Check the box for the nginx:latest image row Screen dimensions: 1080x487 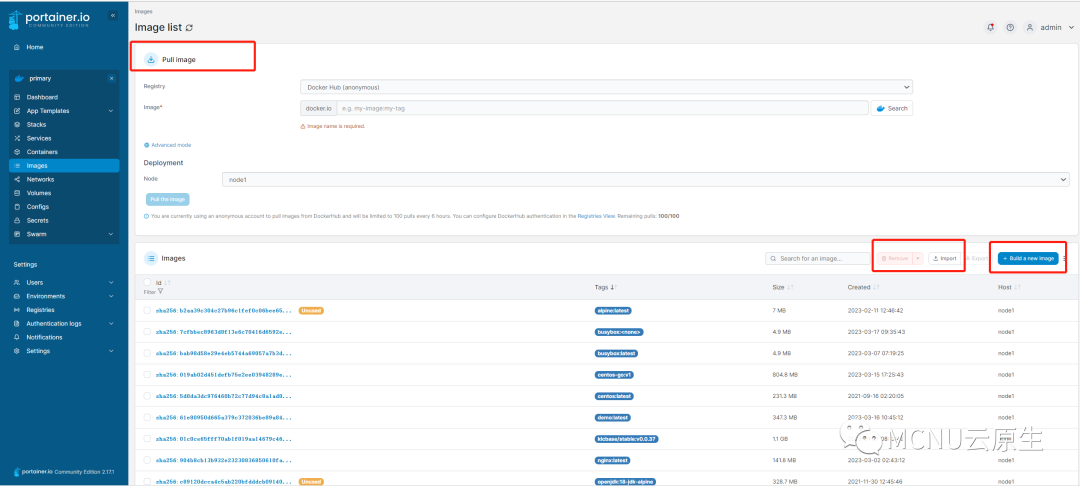[147, 460]
